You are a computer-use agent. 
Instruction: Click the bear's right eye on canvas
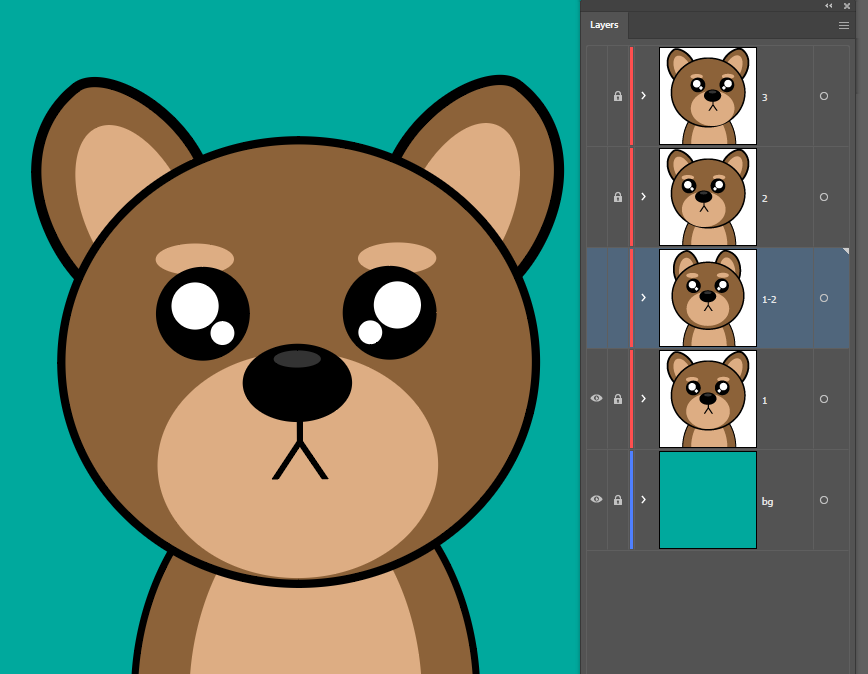(390, 313)
